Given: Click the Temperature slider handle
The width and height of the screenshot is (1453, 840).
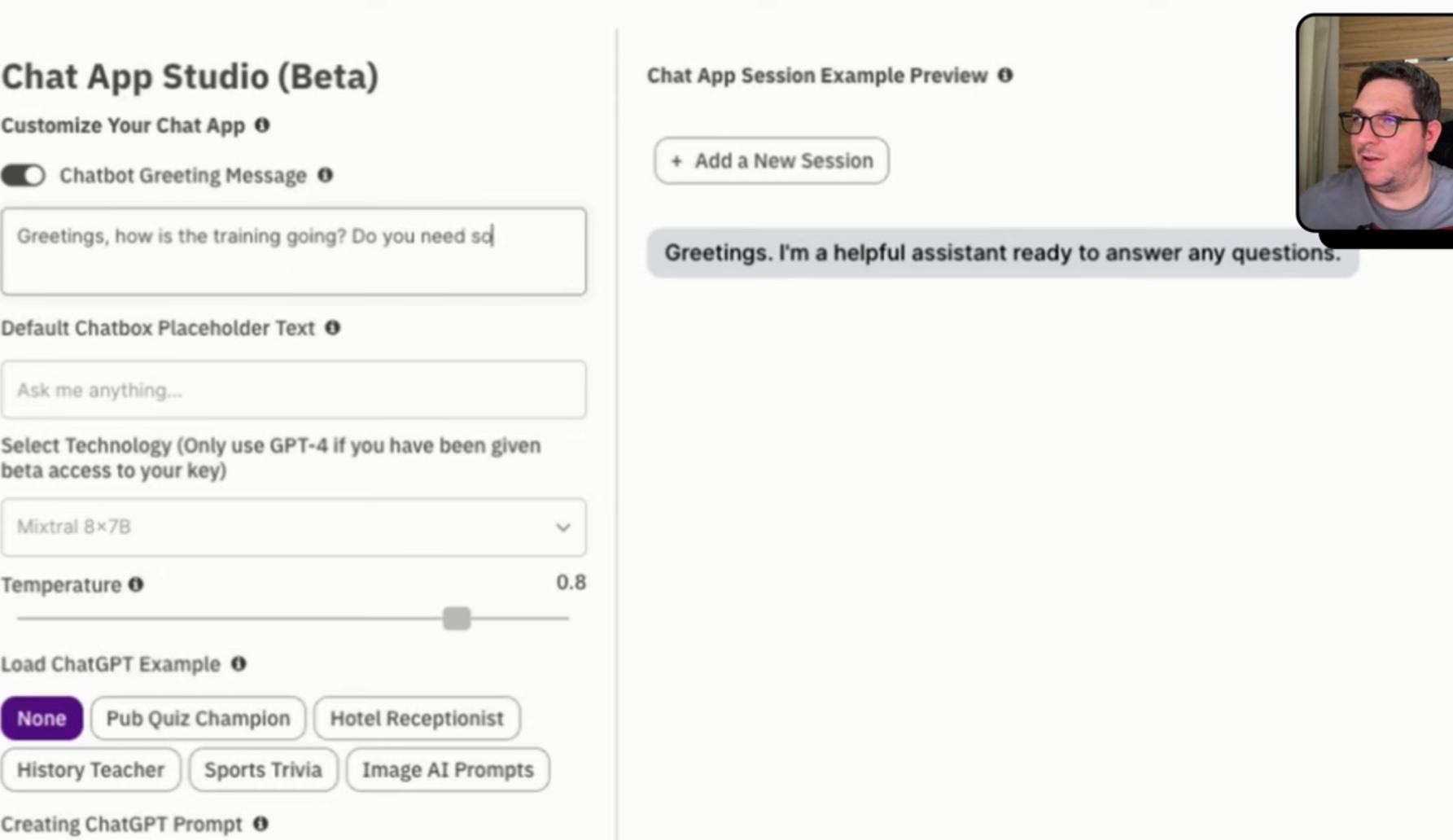Looking at the screenshot, I should pyautogui.click(x=457, y=618).
